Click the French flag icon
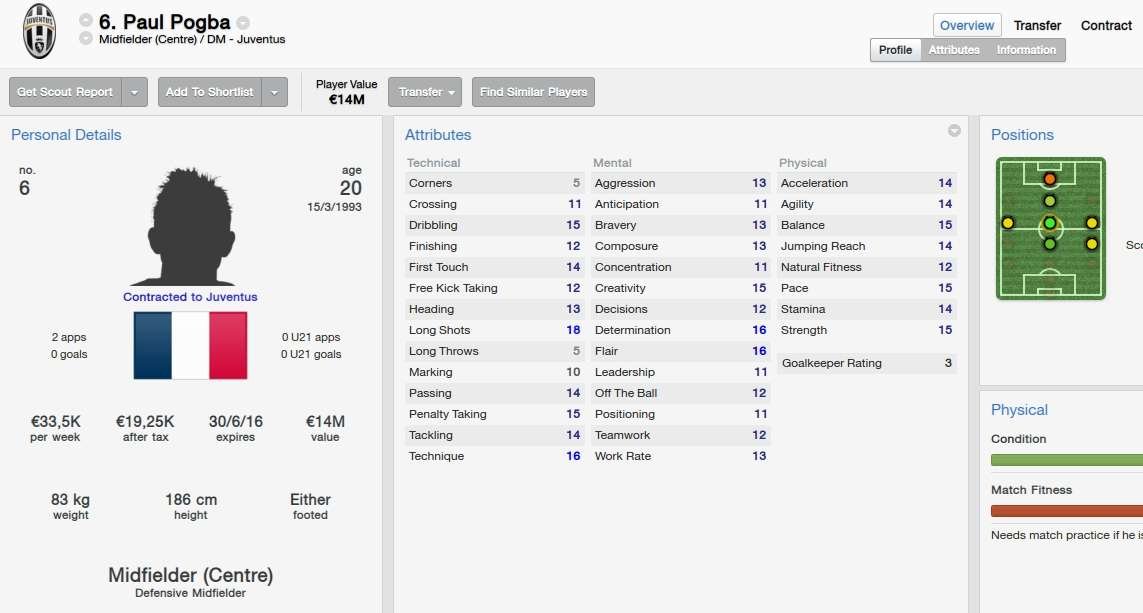This screenshot has height=613, width=1143. point(190,345)
